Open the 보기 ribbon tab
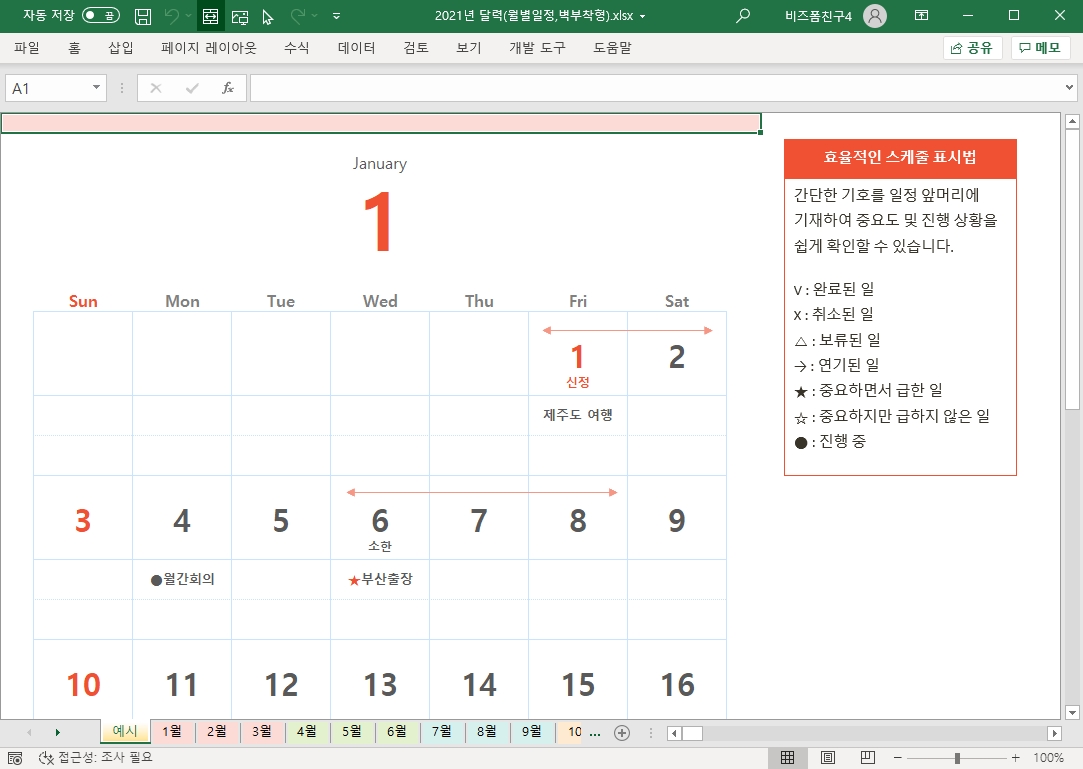1083x769 pixels. (x=468, y=48)
